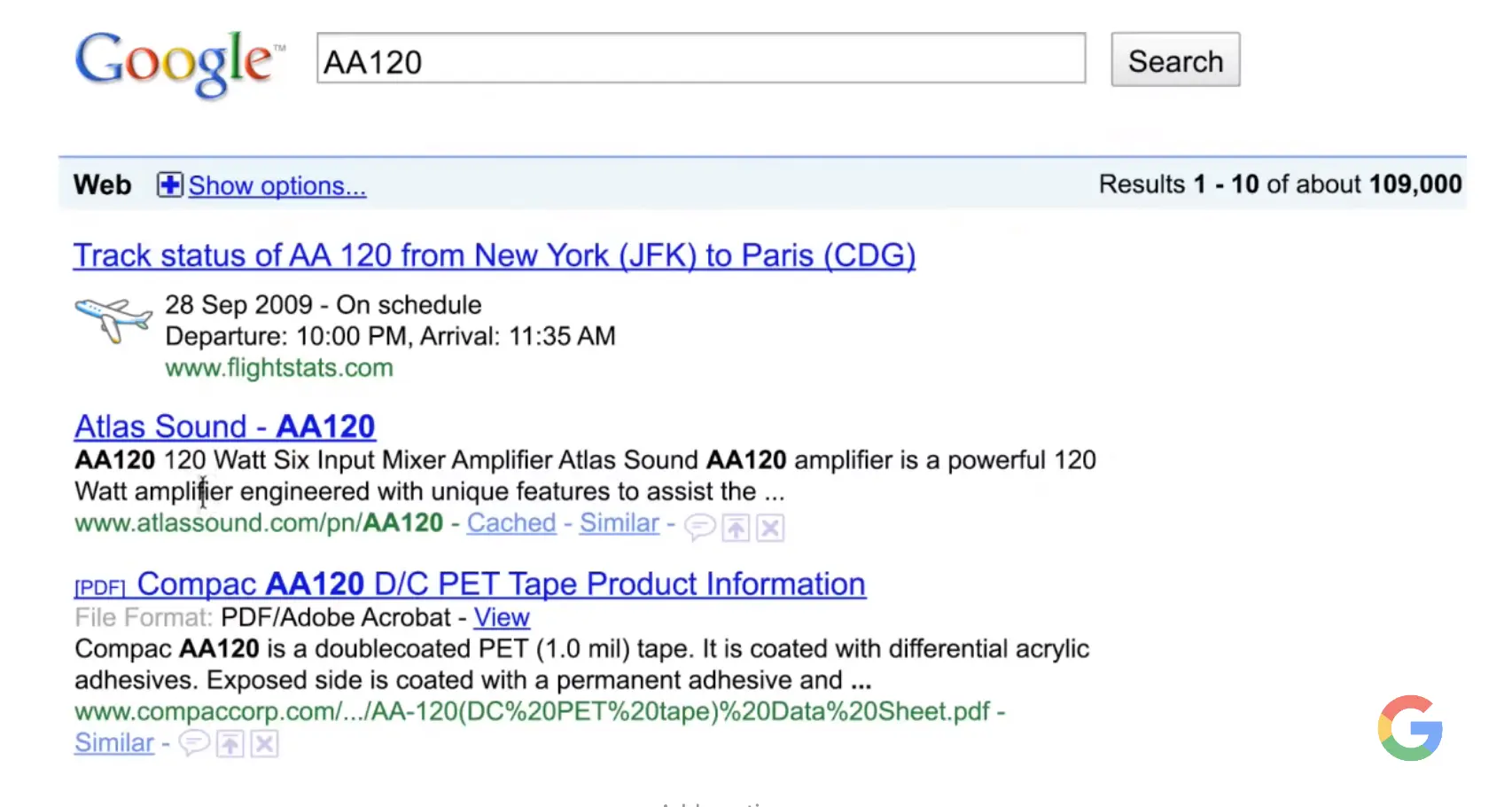Click View link for the PDF file
The width and height of the screenshot is (1512, 807).
[502, 617]
